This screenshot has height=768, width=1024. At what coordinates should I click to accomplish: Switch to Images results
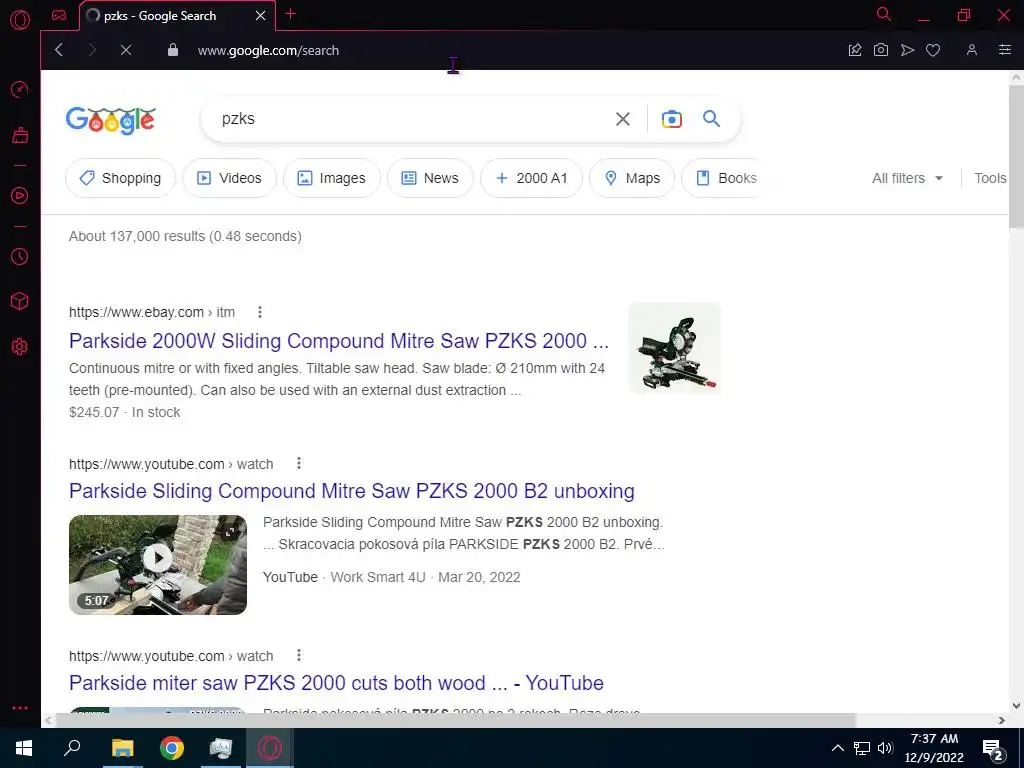click(332, 178)
